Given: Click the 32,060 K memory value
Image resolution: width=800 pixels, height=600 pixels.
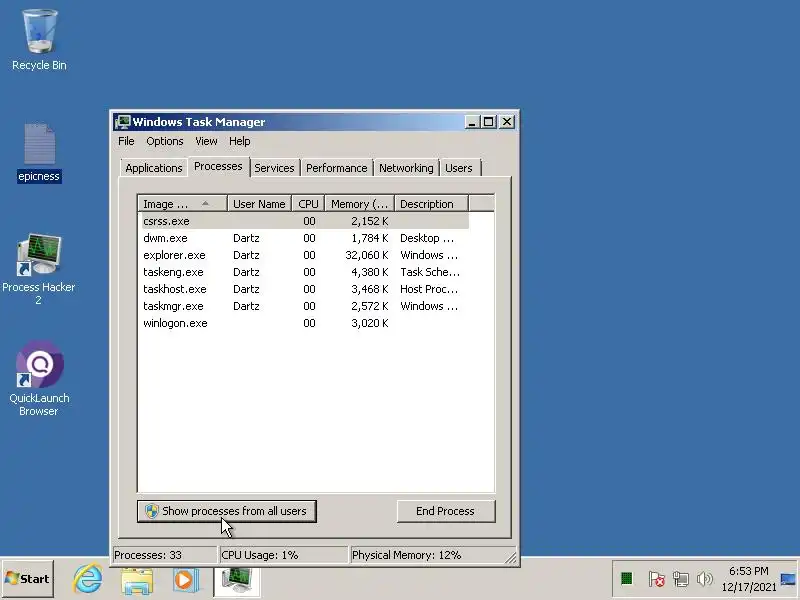Looking at the screenshot, I should (367, 255).
